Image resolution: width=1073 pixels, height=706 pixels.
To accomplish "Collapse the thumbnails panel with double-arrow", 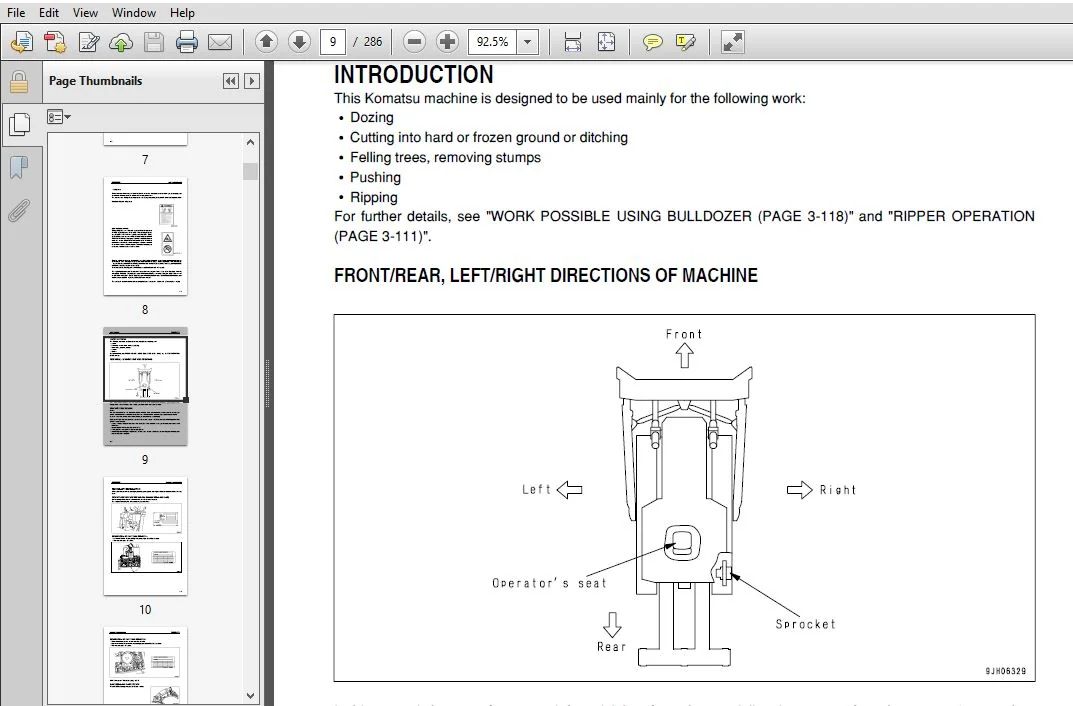I will click(x=231, y=81).
